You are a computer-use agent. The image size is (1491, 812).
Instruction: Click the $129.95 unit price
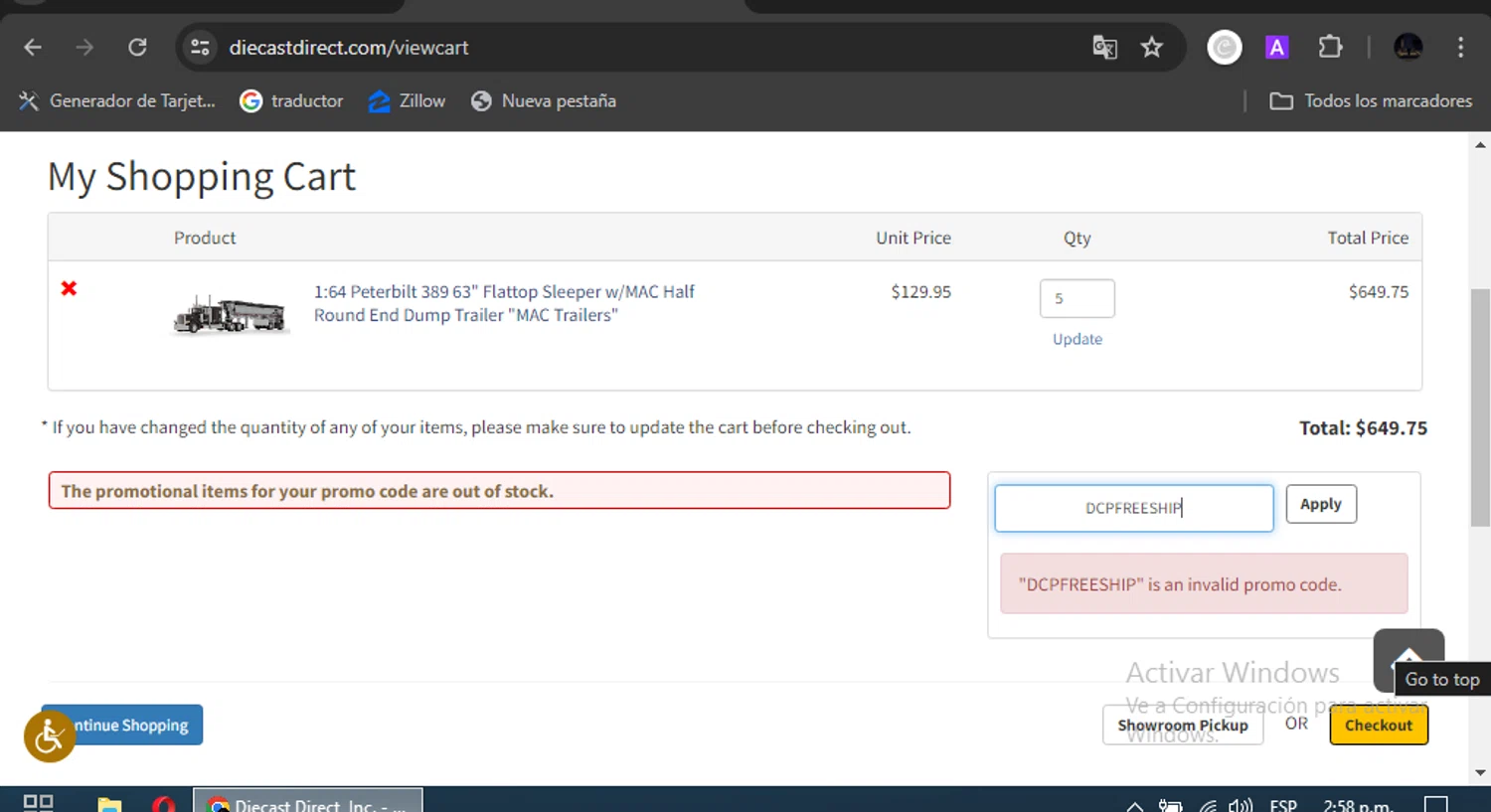click(920, 292)
